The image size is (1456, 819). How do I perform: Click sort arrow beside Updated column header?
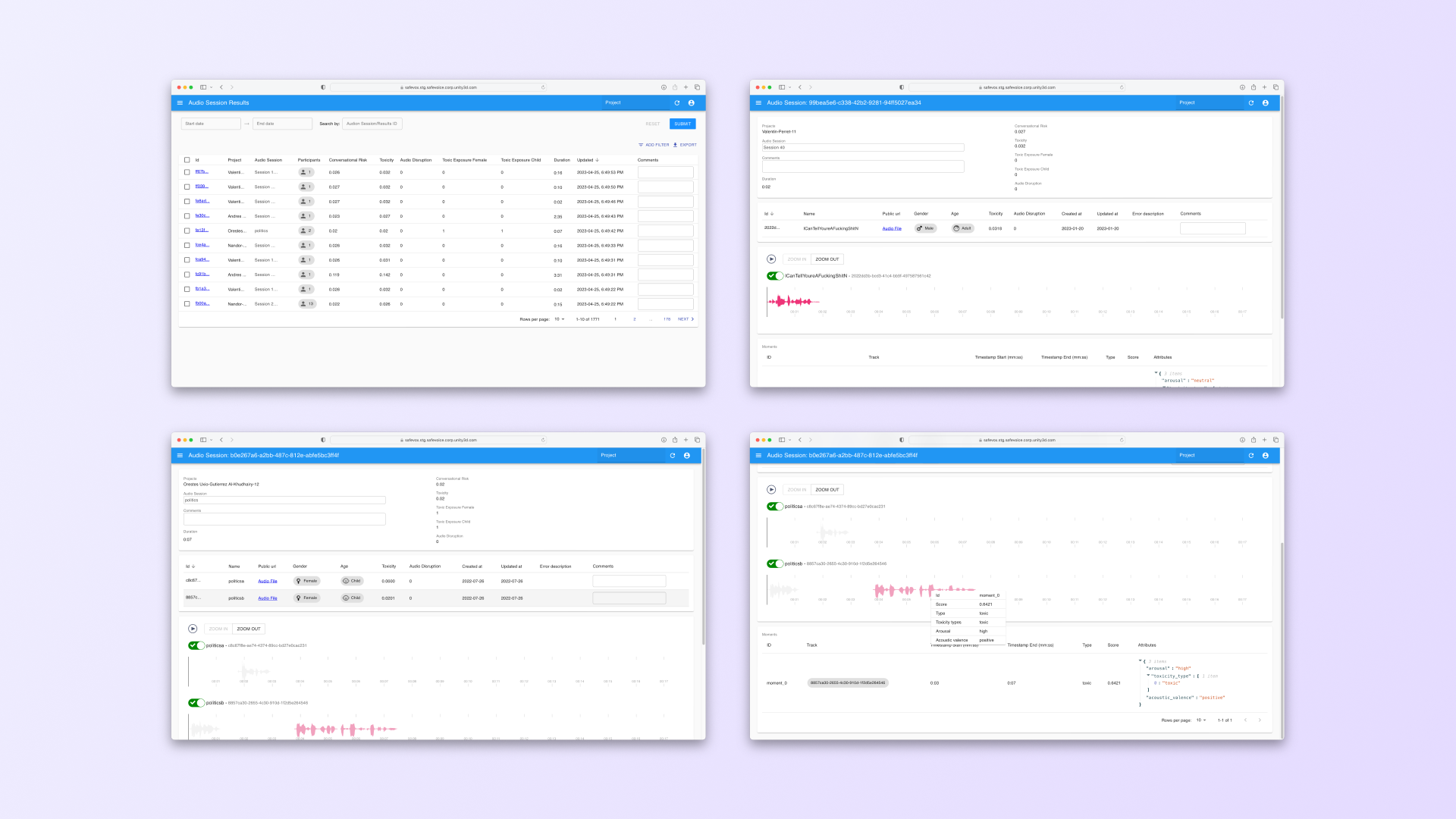coord(598,160)
